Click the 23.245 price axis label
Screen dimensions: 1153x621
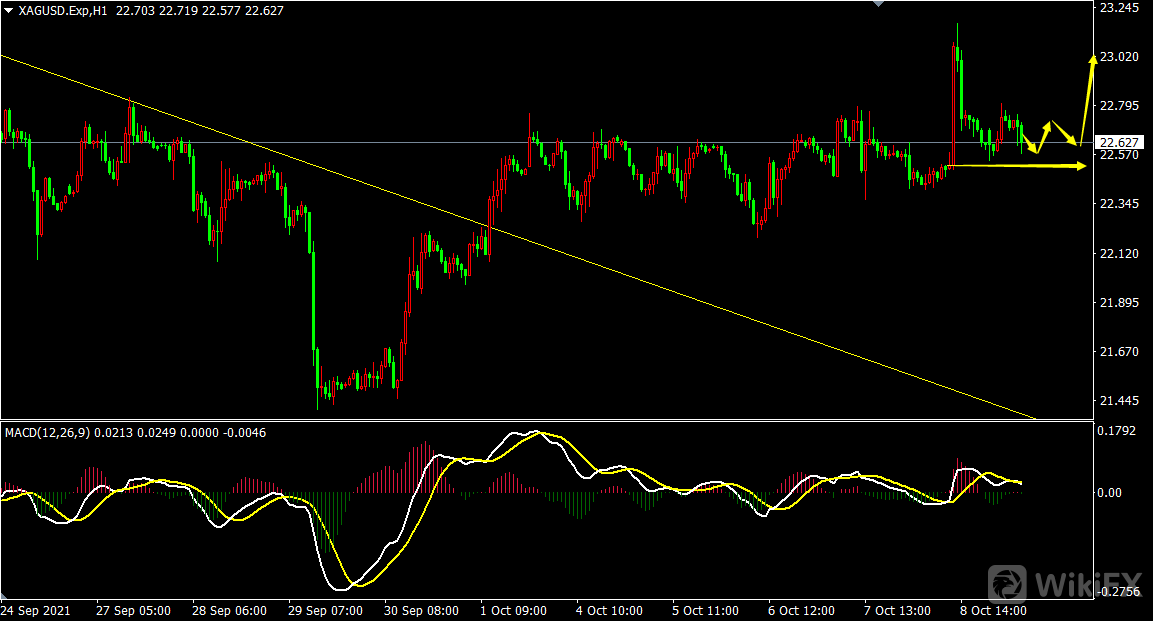[1119, 8]
